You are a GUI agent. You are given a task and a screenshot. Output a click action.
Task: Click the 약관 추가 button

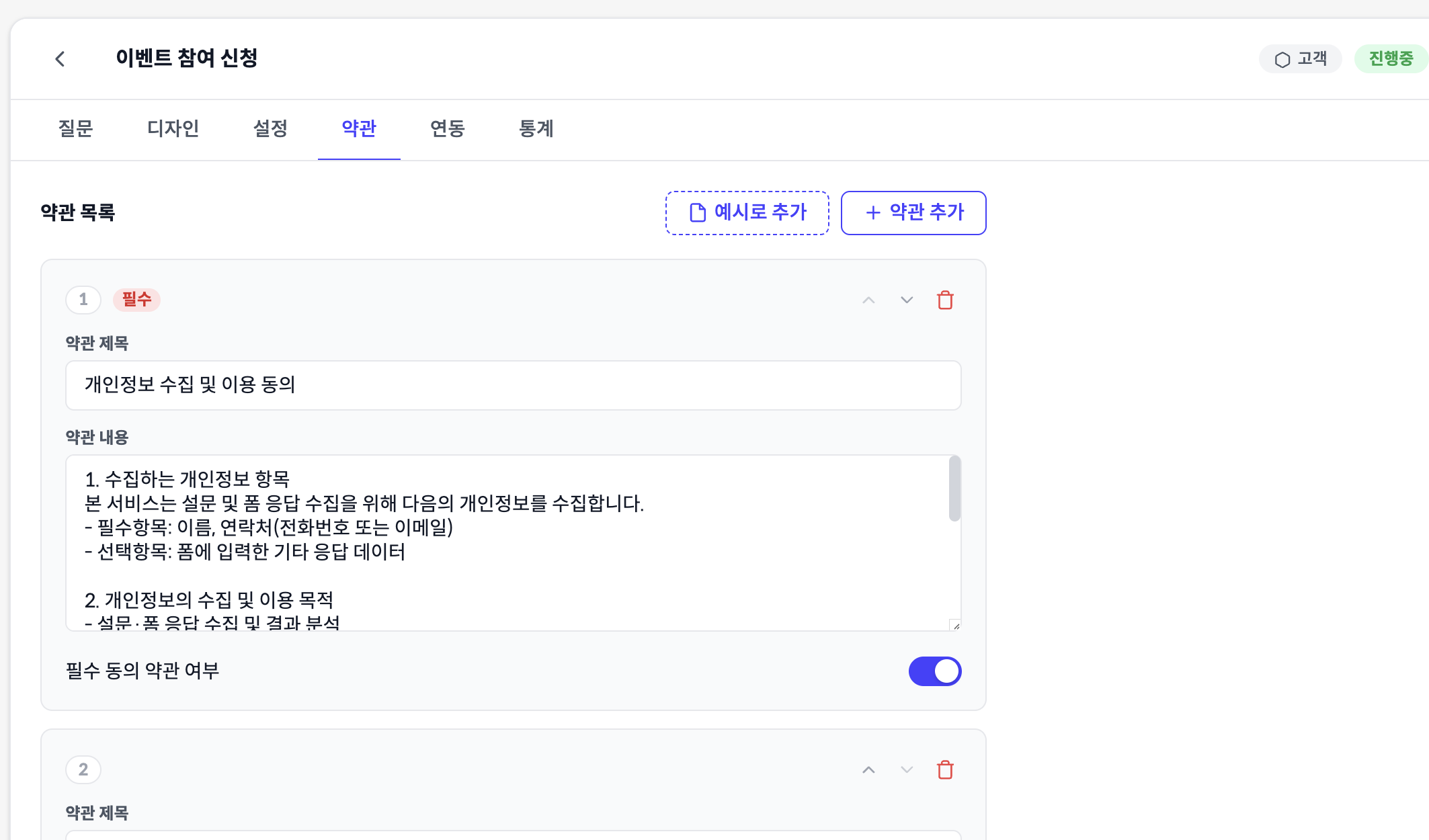click(x=913, y=212)
